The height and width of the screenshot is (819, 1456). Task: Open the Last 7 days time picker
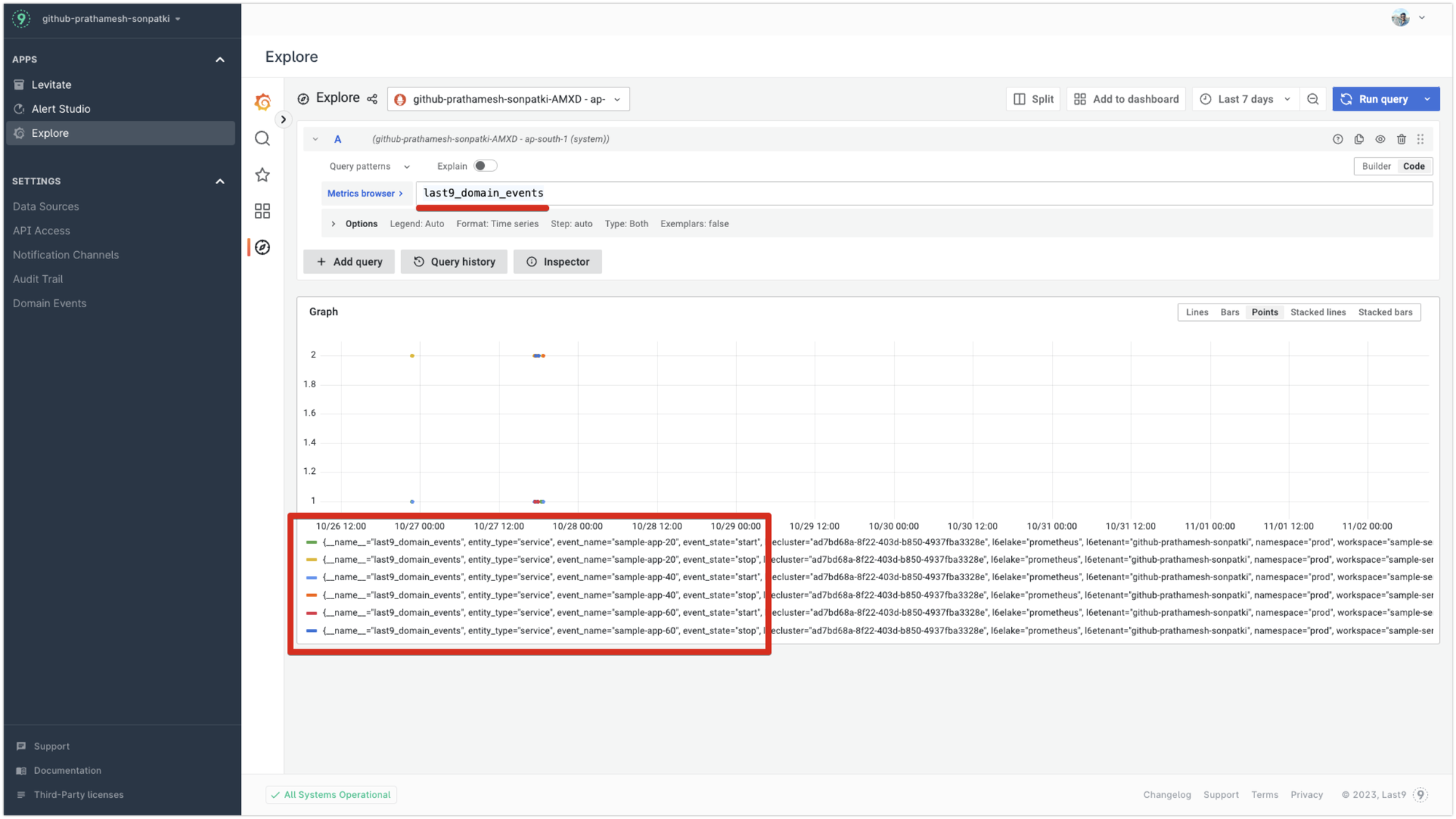click(x=1246, y=99)
